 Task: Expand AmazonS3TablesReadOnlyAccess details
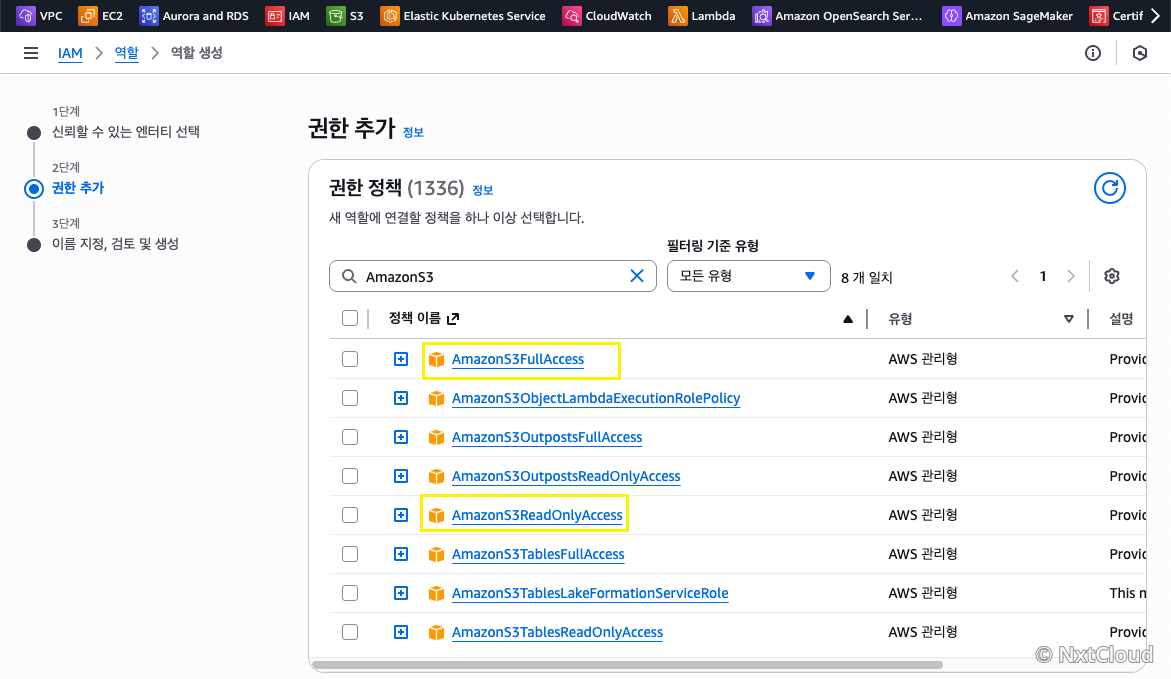click(x=401, y=632)
